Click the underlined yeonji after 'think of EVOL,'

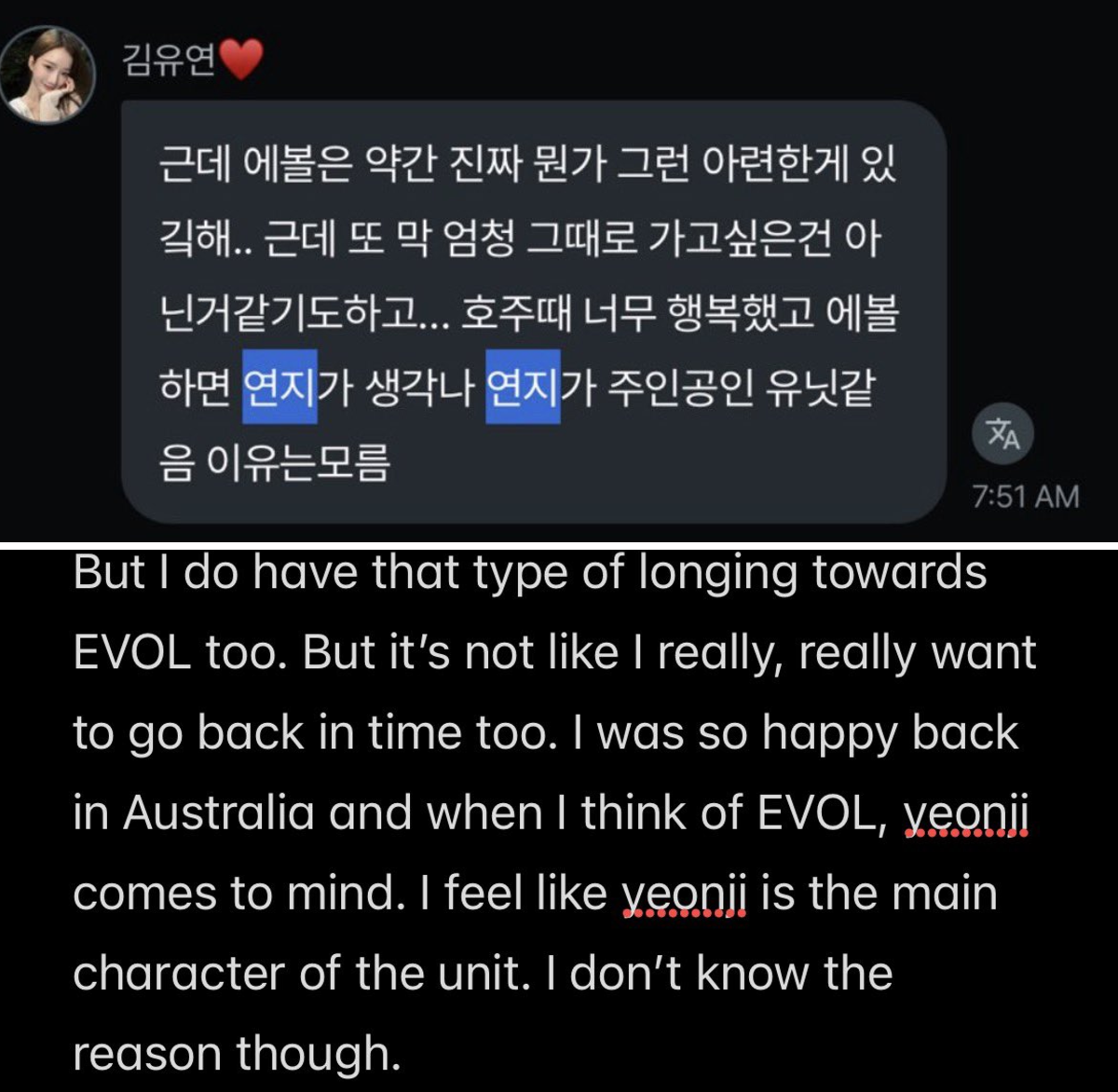tap(966, 815)
